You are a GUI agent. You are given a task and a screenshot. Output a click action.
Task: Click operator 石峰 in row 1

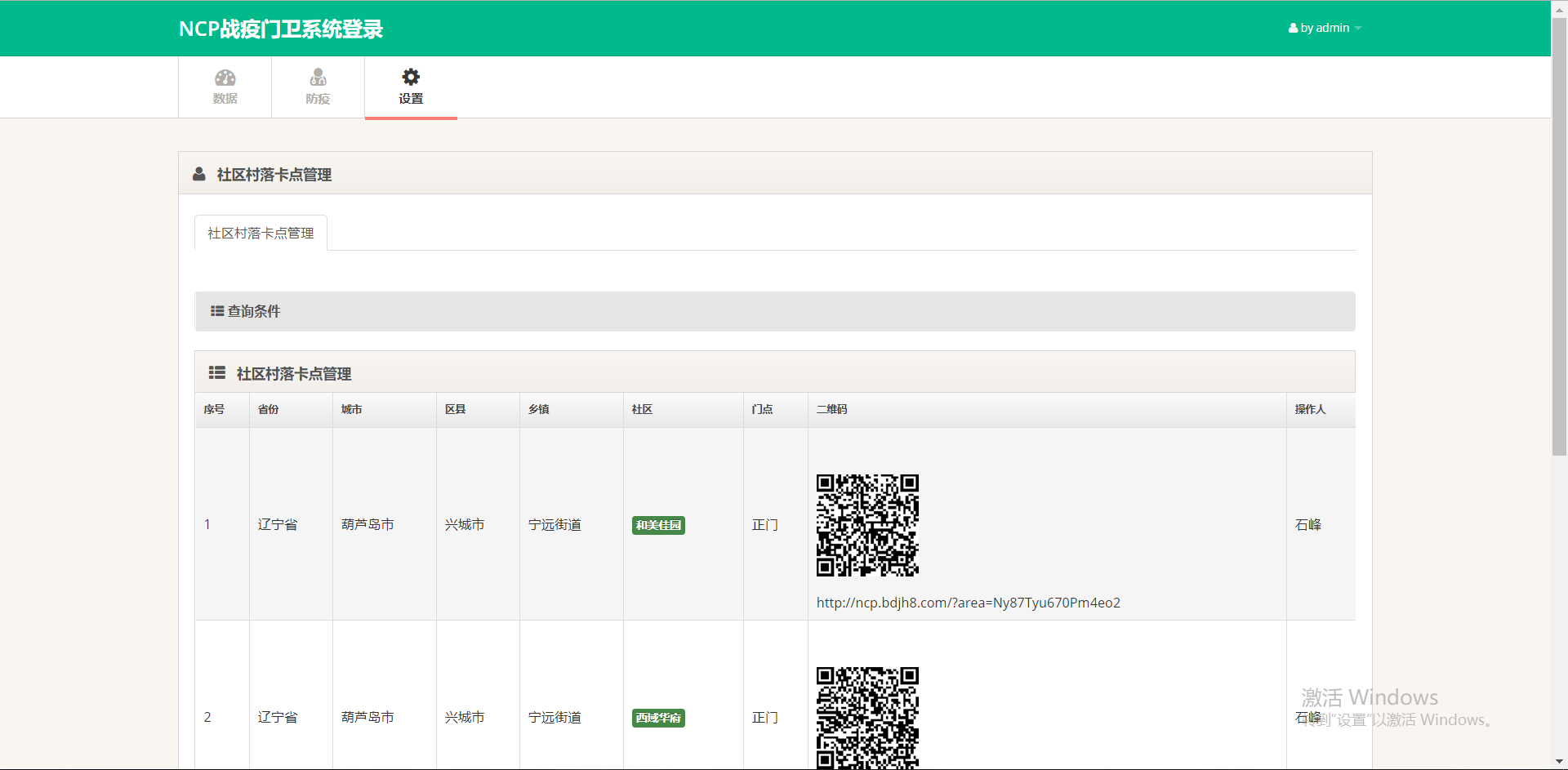pyautogui.click(x=1308, y=524)
